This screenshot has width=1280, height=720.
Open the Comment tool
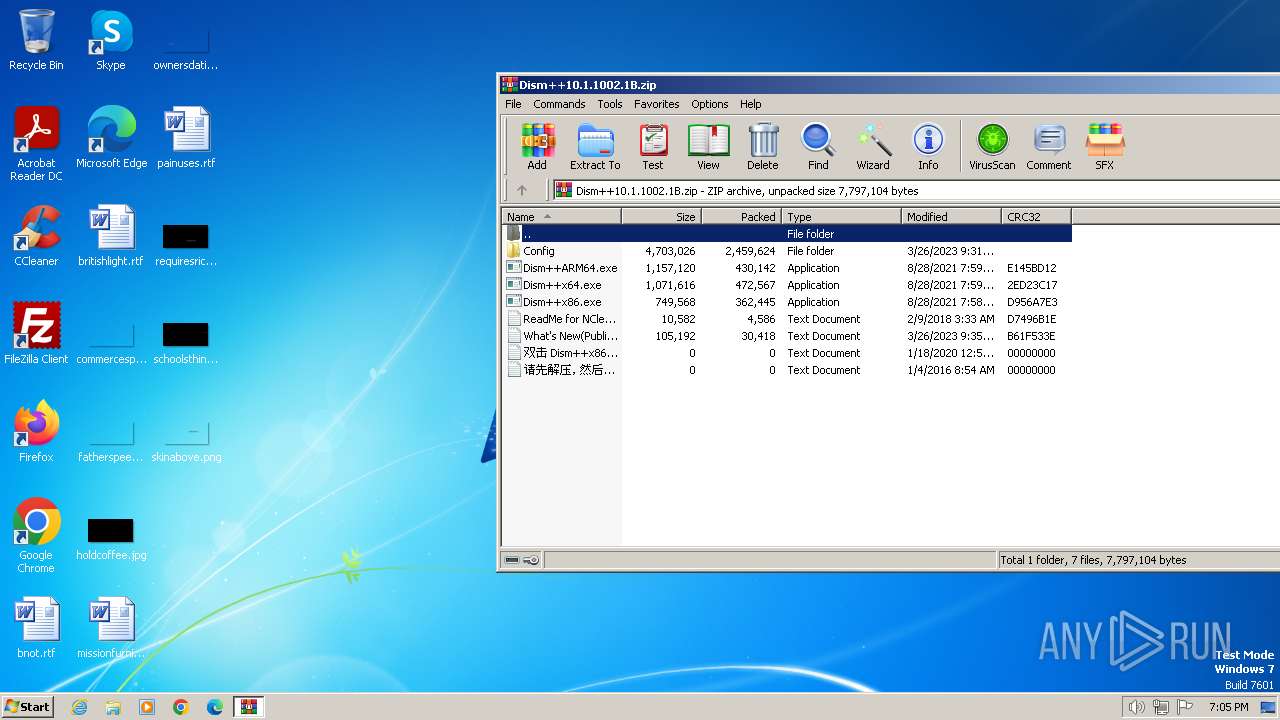pos(1048,146)
